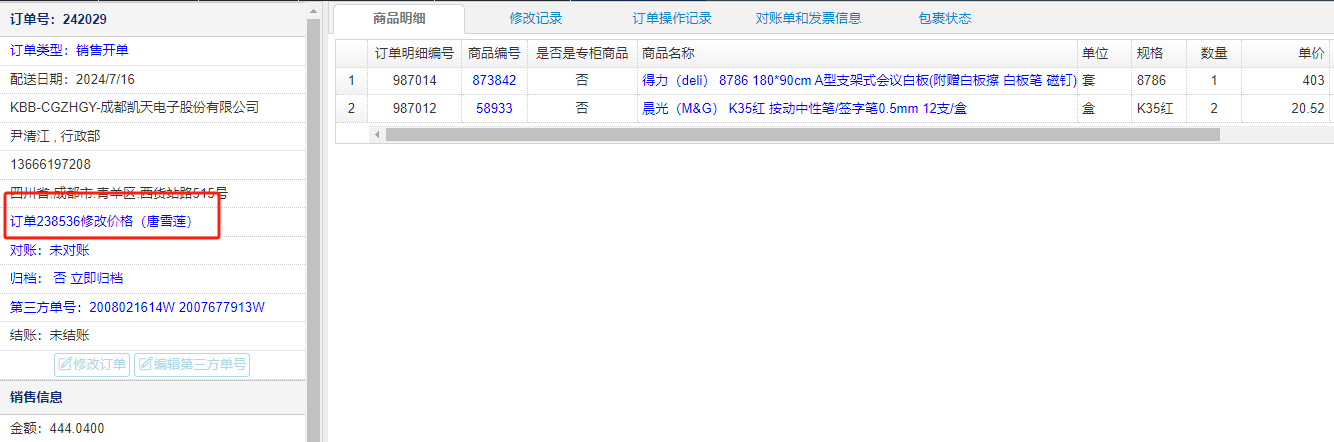Select row number 1 in the table
Image resolution: width=1334 pixels, height=442 pixels.
[351, 80]
